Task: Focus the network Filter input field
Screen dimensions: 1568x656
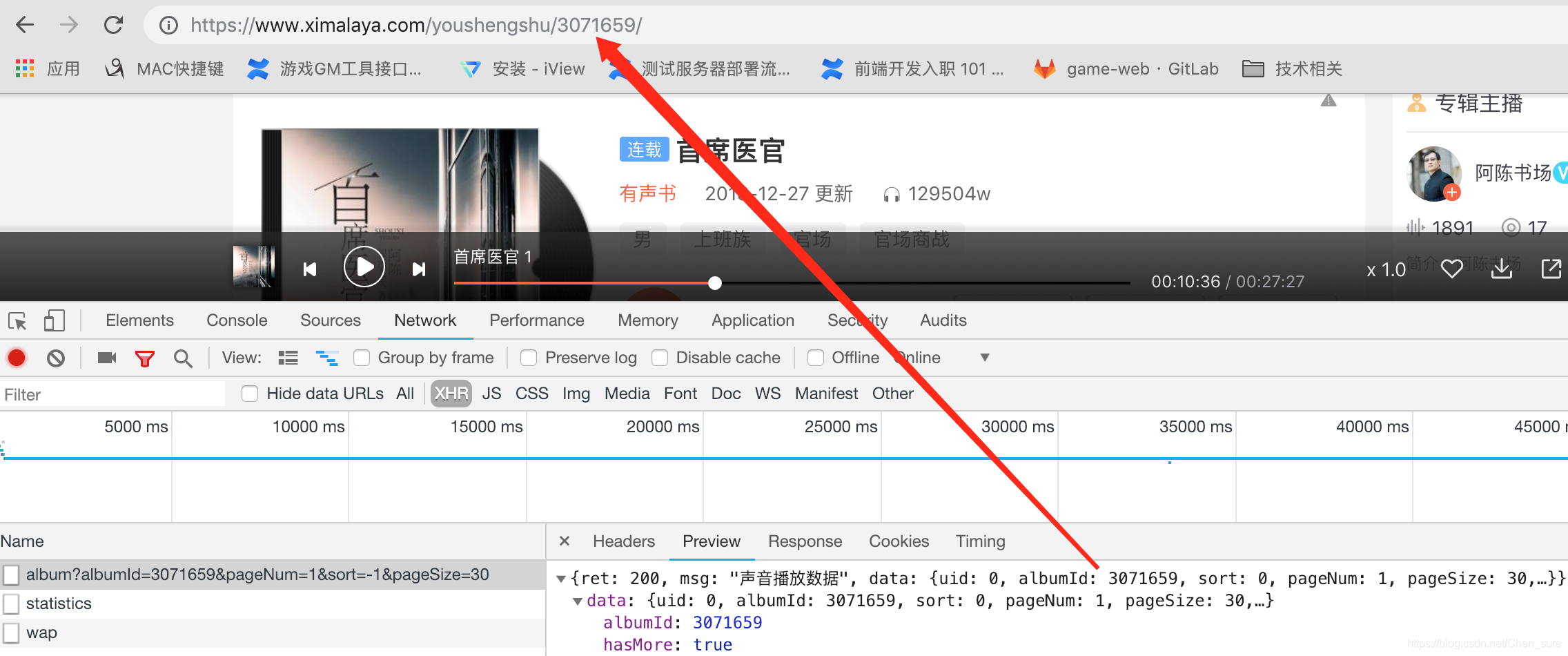Action: click(x=112, y=394)
